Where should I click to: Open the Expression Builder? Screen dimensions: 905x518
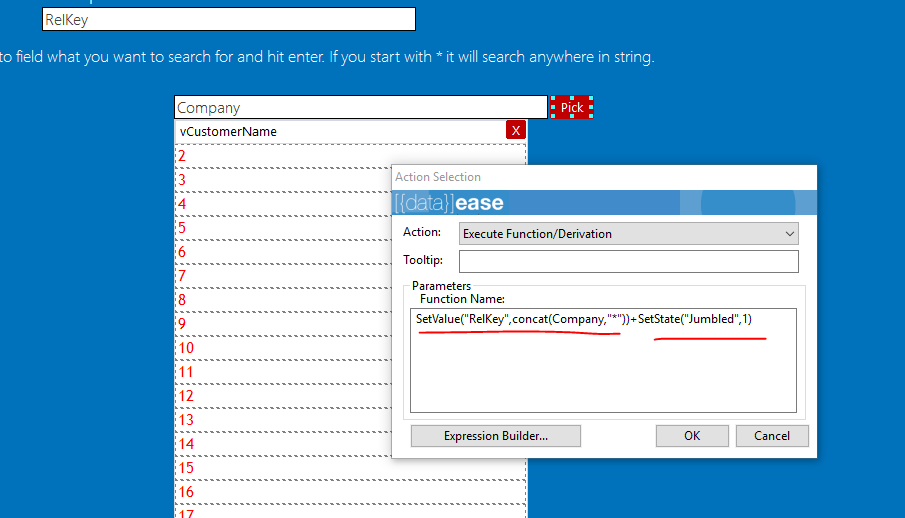point(496,436)
